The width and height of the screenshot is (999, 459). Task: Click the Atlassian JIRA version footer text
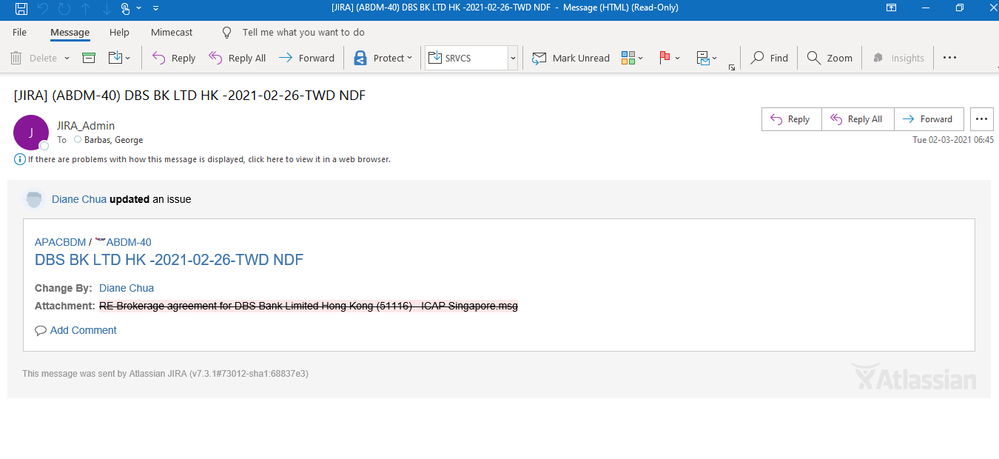point(165,374)
